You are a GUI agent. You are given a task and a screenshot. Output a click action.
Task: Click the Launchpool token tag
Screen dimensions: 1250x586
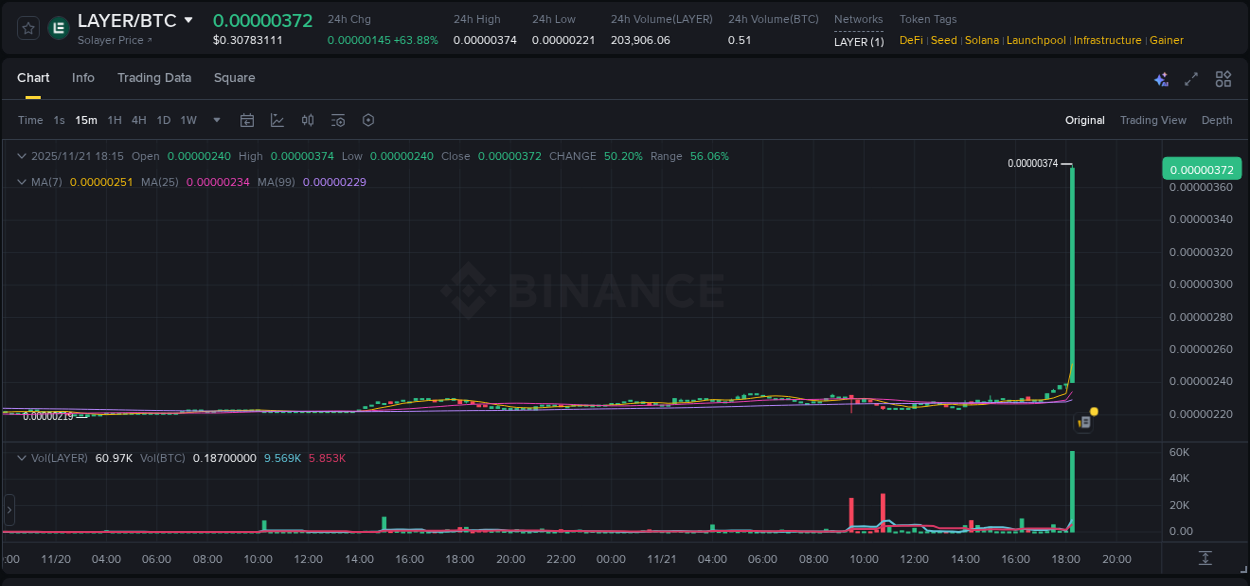(1036, 40)
